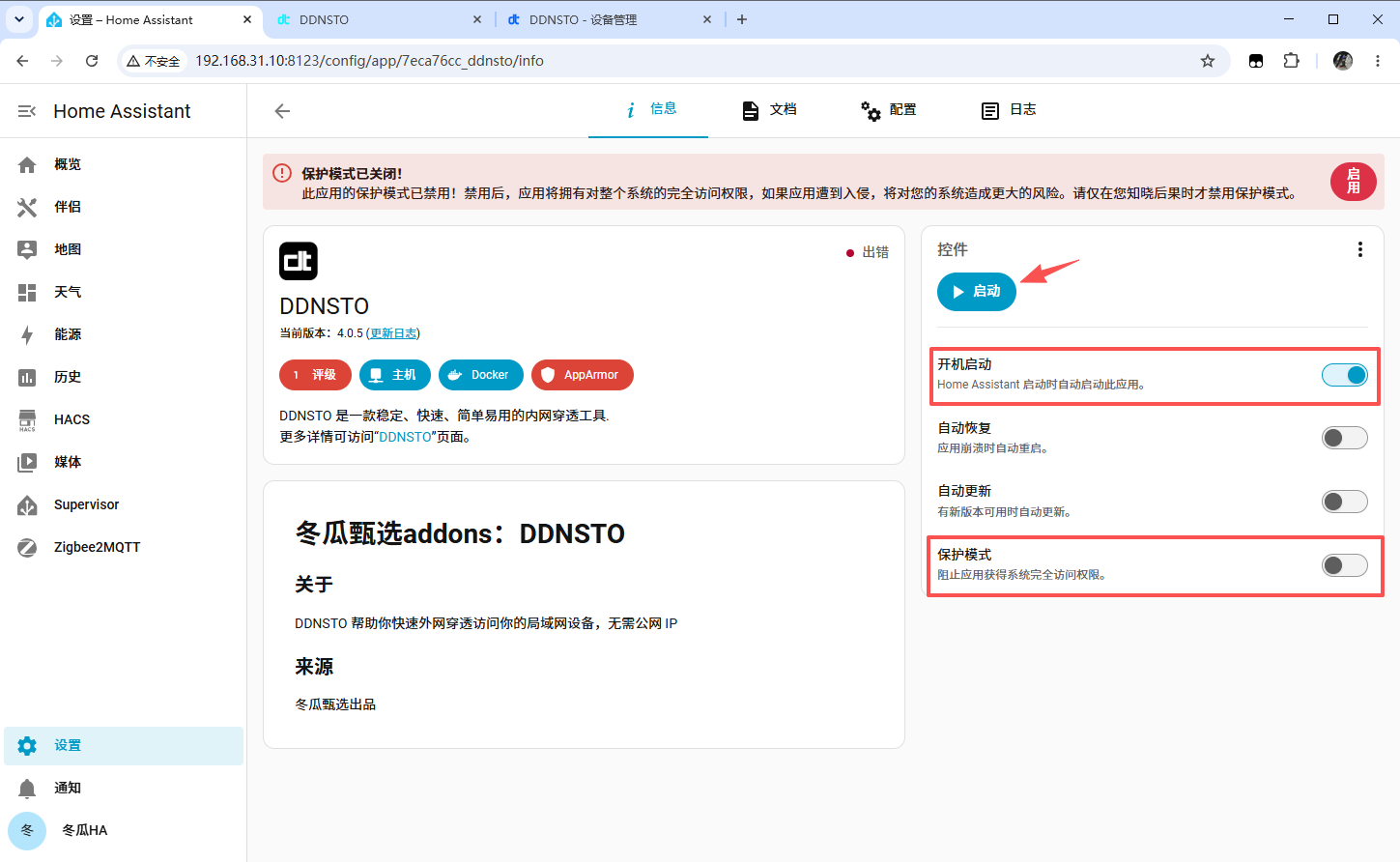Switch to the 配置 configuration tab
The width and height of the screenshot is (1400, 862).
point(888,110)
